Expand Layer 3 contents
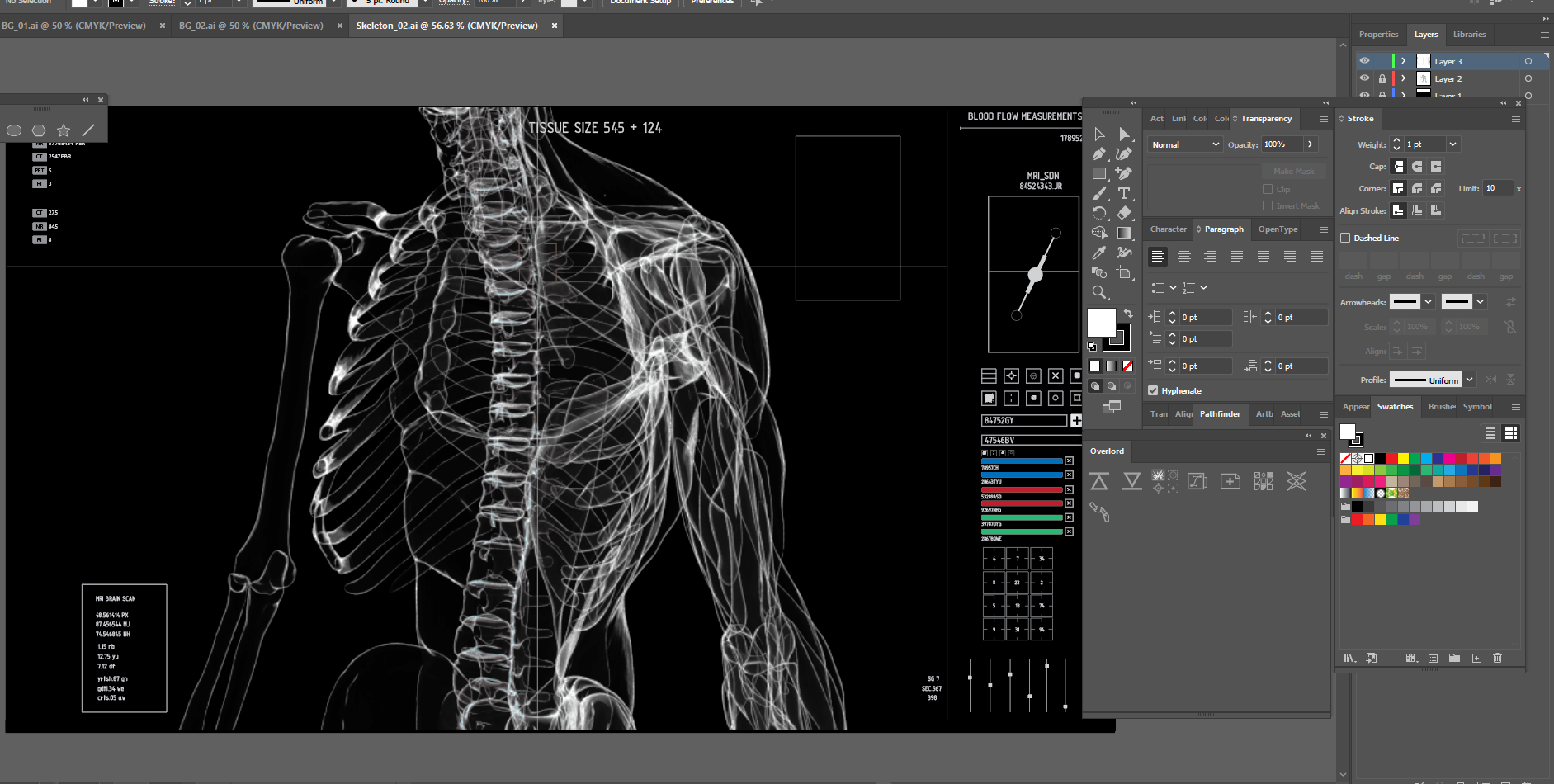Screen dimensions: 1554x784 click(x=1403, y=61)
